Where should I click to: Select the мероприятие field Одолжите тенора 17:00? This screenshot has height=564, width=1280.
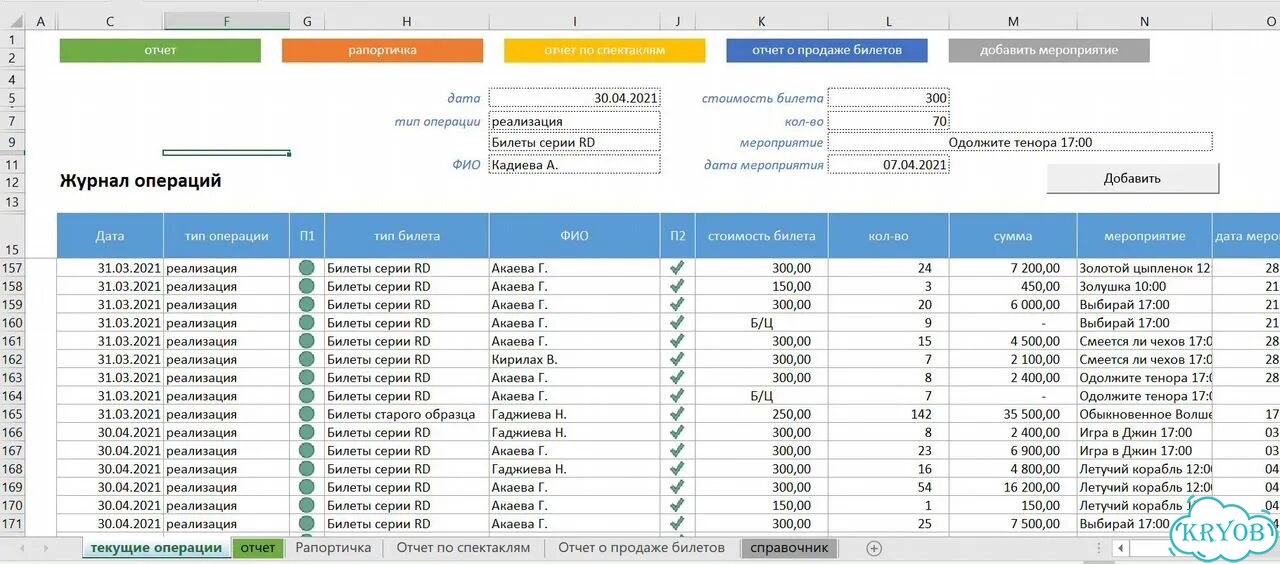click(x=1020, y=142)
